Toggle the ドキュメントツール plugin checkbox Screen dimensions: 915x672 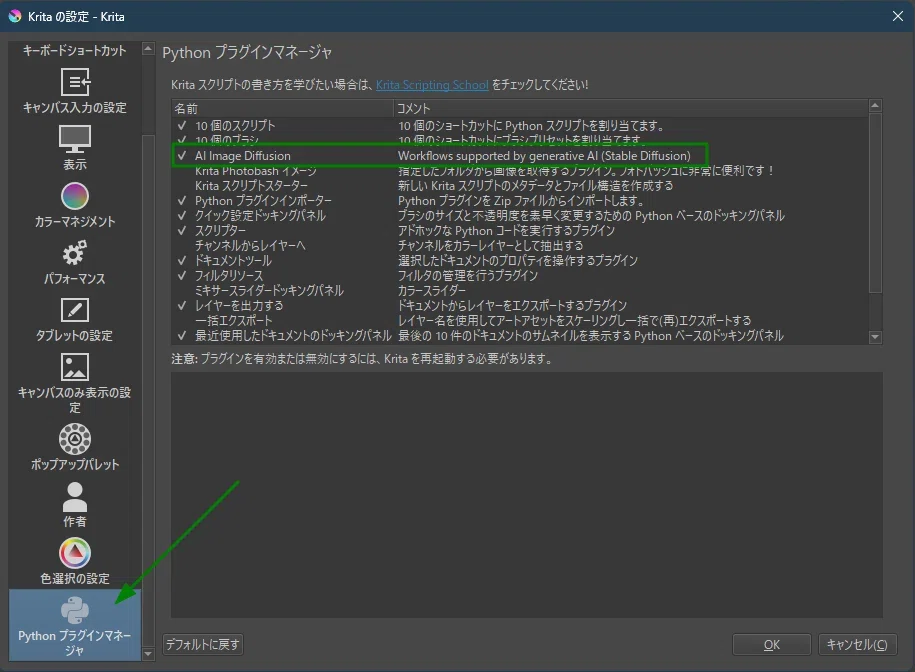(x=182, y=261)
